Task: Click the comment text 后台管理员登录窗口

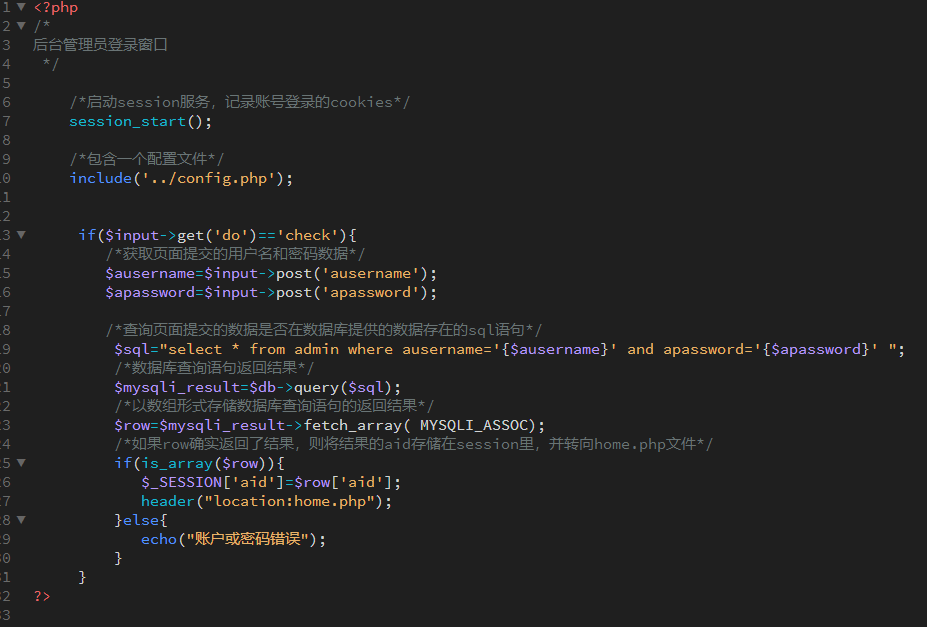Action: (101, 45)
